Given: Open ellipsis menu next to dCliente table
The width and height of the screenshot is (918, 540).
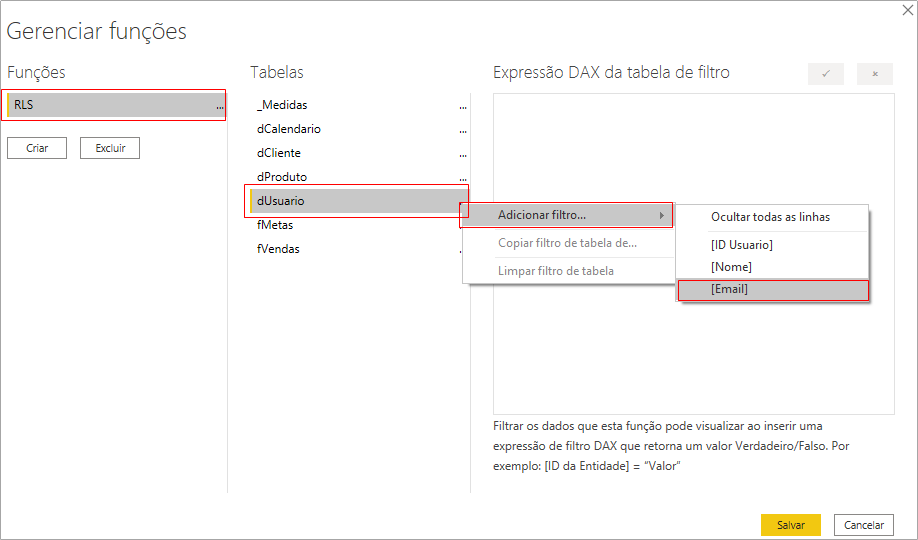Looking at the screenshot, I should (462, 153).
